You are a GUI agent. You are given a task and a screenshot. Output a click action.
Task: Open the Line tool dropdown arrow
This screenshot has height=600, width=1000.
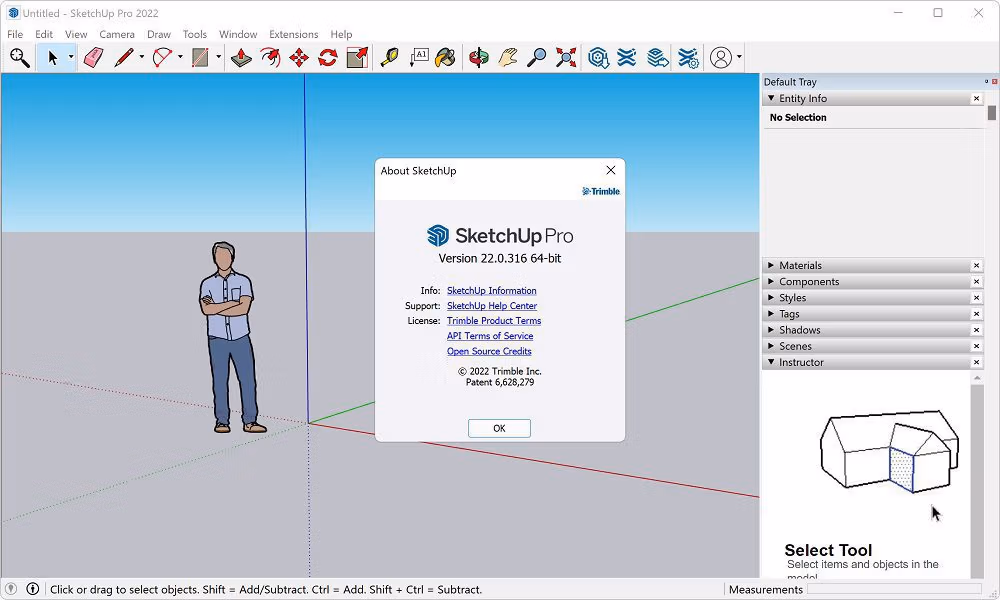pos(142,57)
